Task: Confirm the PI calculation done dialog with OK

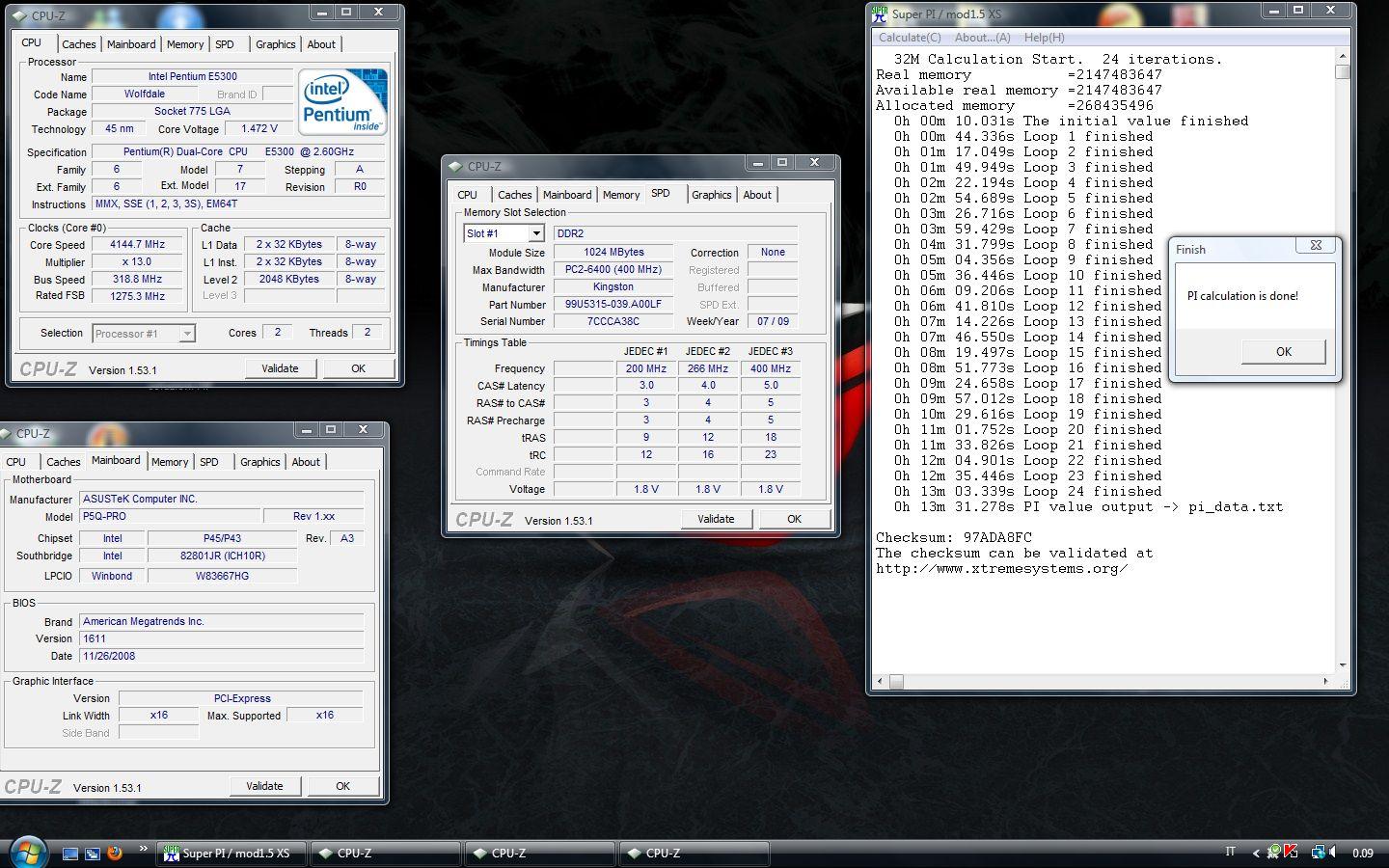Action: (x=1284, y=352)
